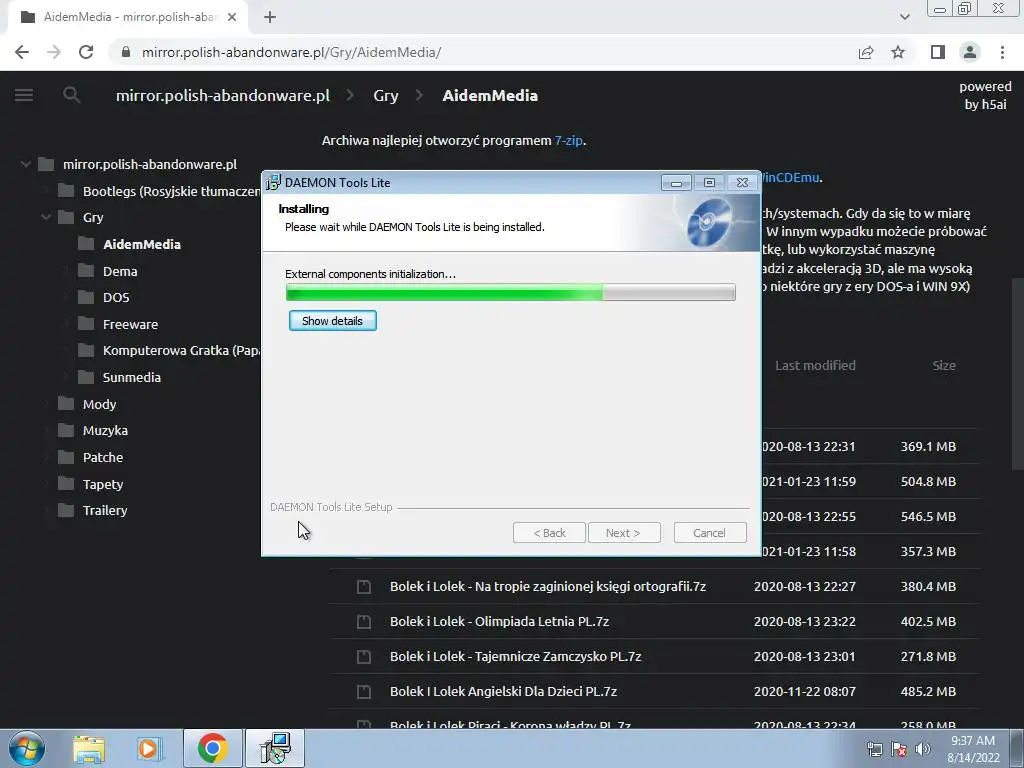The image size is (1024, 768).
Task: Bookmark this page with the star icon
Action: (x=898, y=52)
